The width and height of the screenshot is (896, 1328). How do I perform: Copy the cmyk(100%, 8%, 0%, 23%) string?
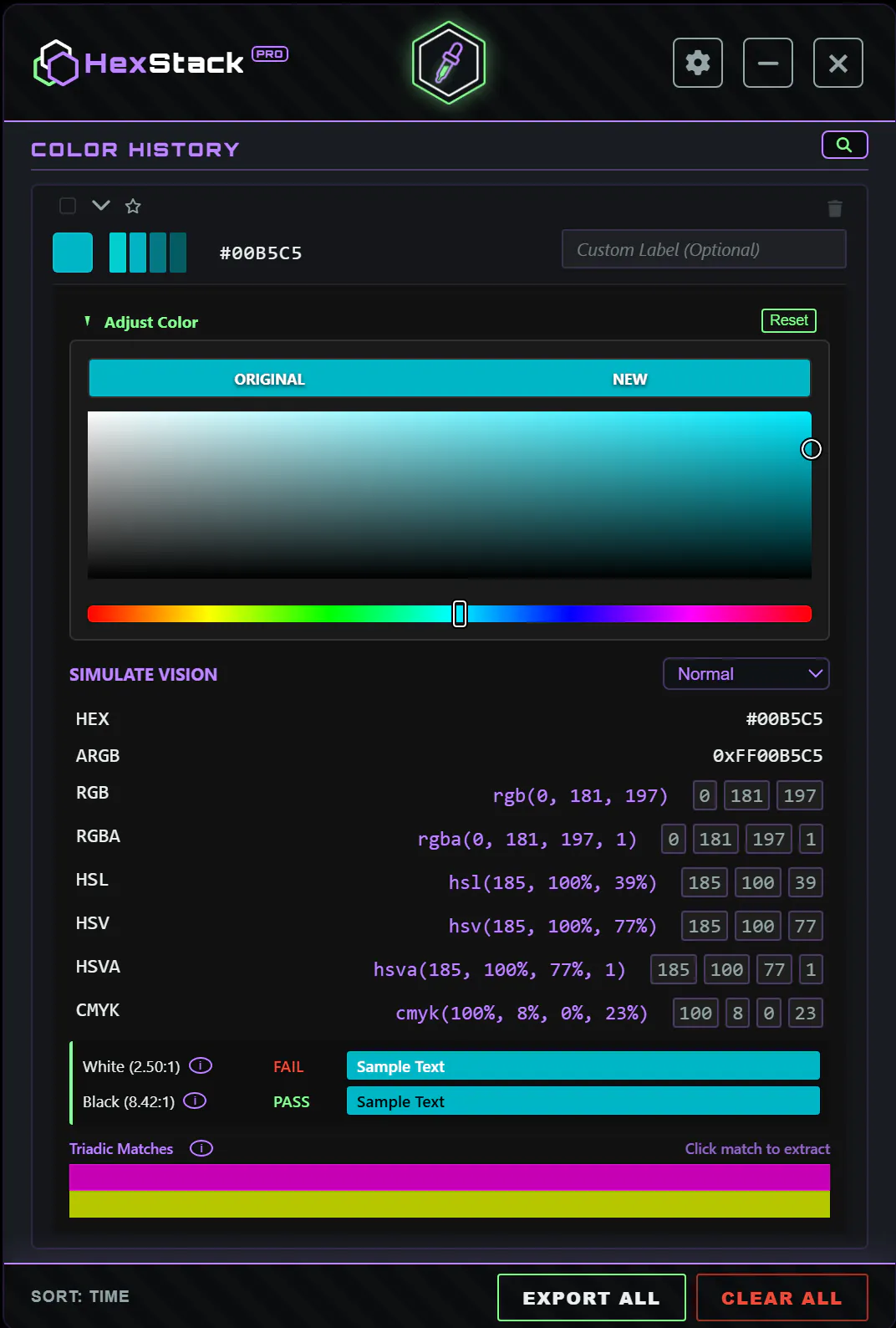pyautogui.click(x=522, y=1013)
